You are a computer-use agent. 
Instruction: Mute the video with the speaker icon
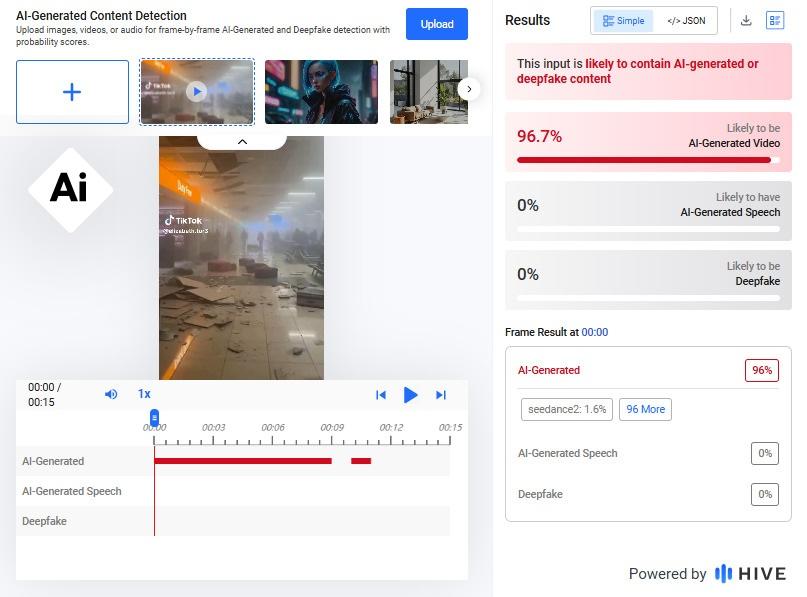(111, 394)
